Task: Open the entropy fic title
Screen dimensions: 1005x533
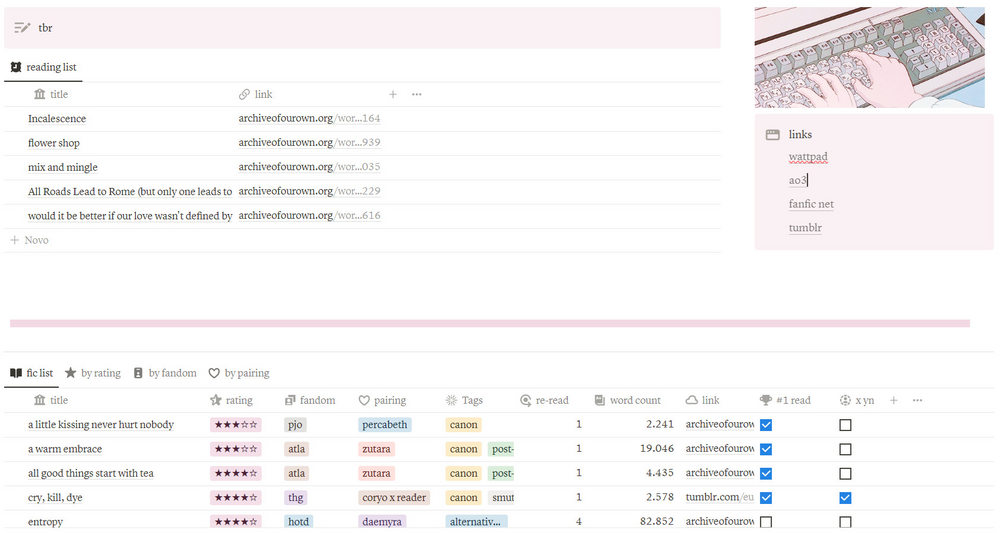Action: pos(46,522)
